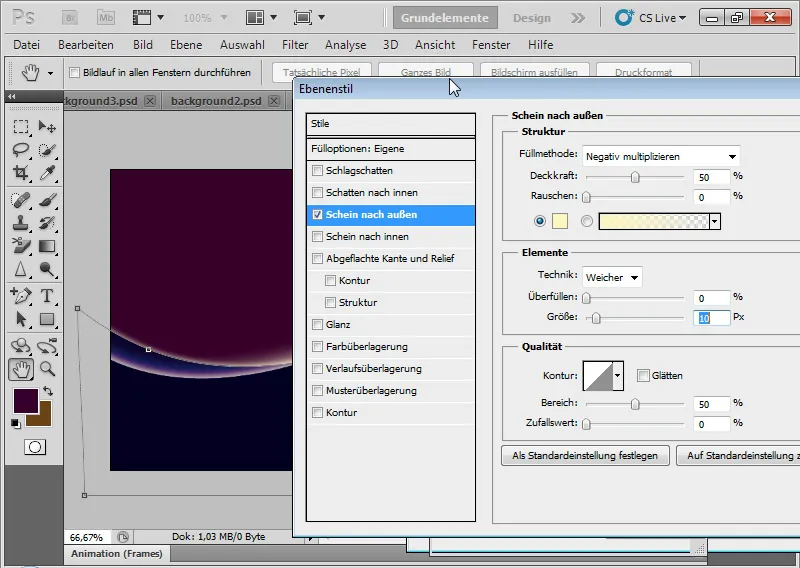800x568 pixels.
Task: Select the Lasso tool
Action: click(21, 150)
